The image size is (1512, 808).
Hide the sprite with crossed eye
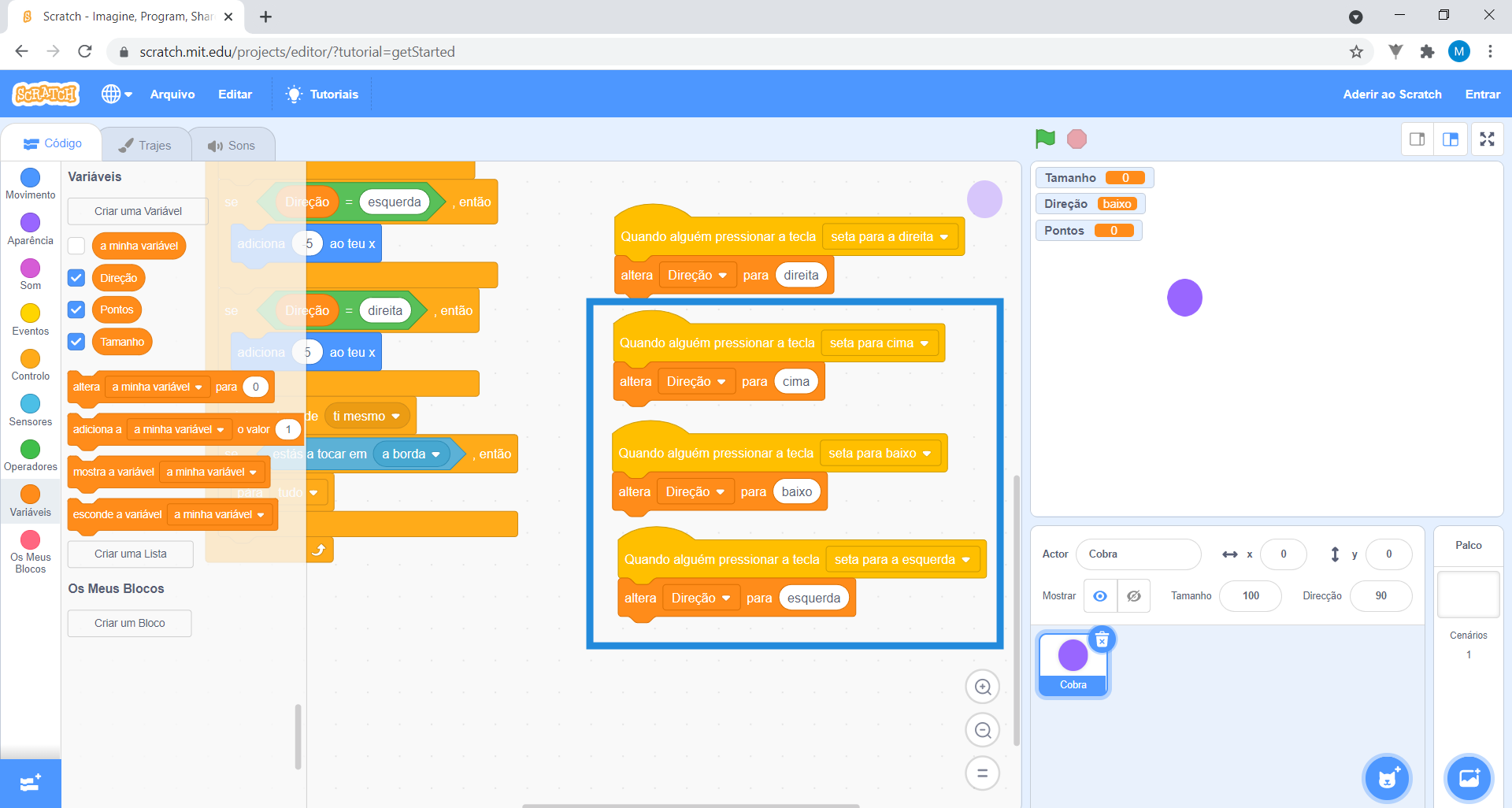(1134, 596)
